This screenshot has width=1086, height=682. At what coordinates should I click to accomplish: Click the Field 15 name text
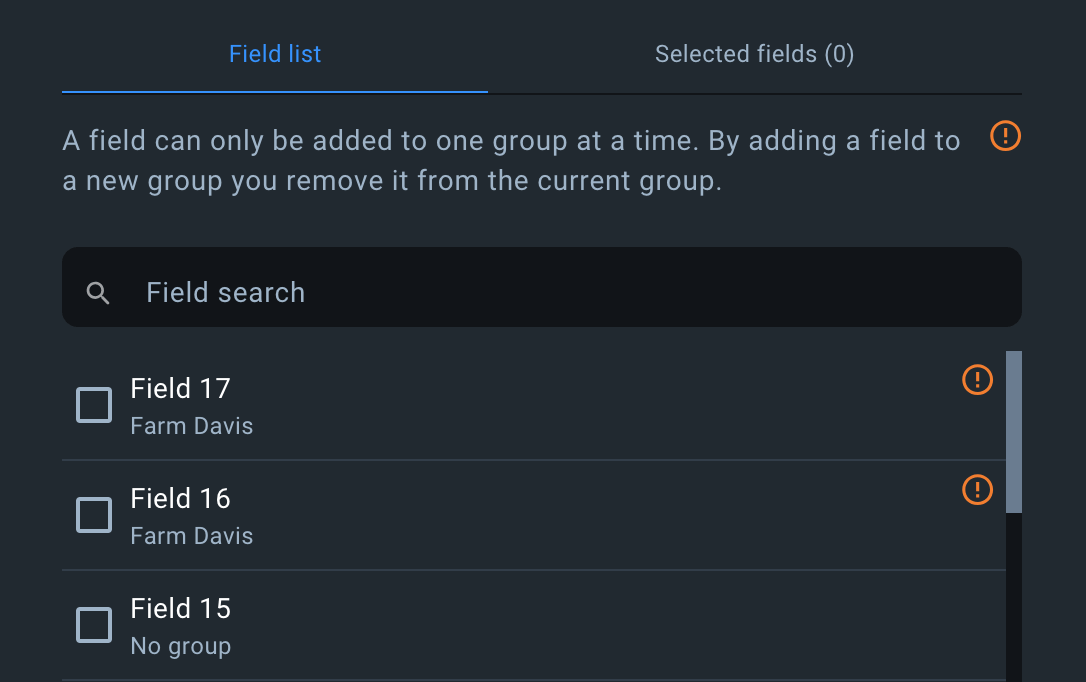(x=180, y=608)
